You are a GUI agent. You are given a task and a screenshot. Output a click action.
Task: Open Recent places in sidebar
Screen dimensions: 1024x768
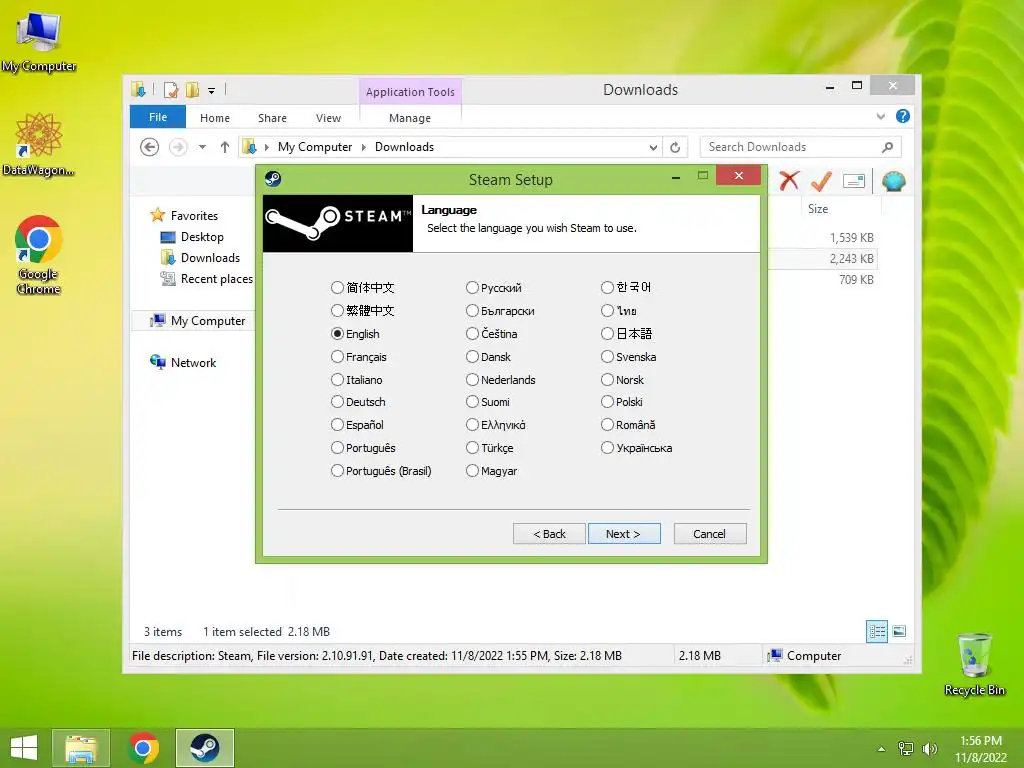(216, 279)
